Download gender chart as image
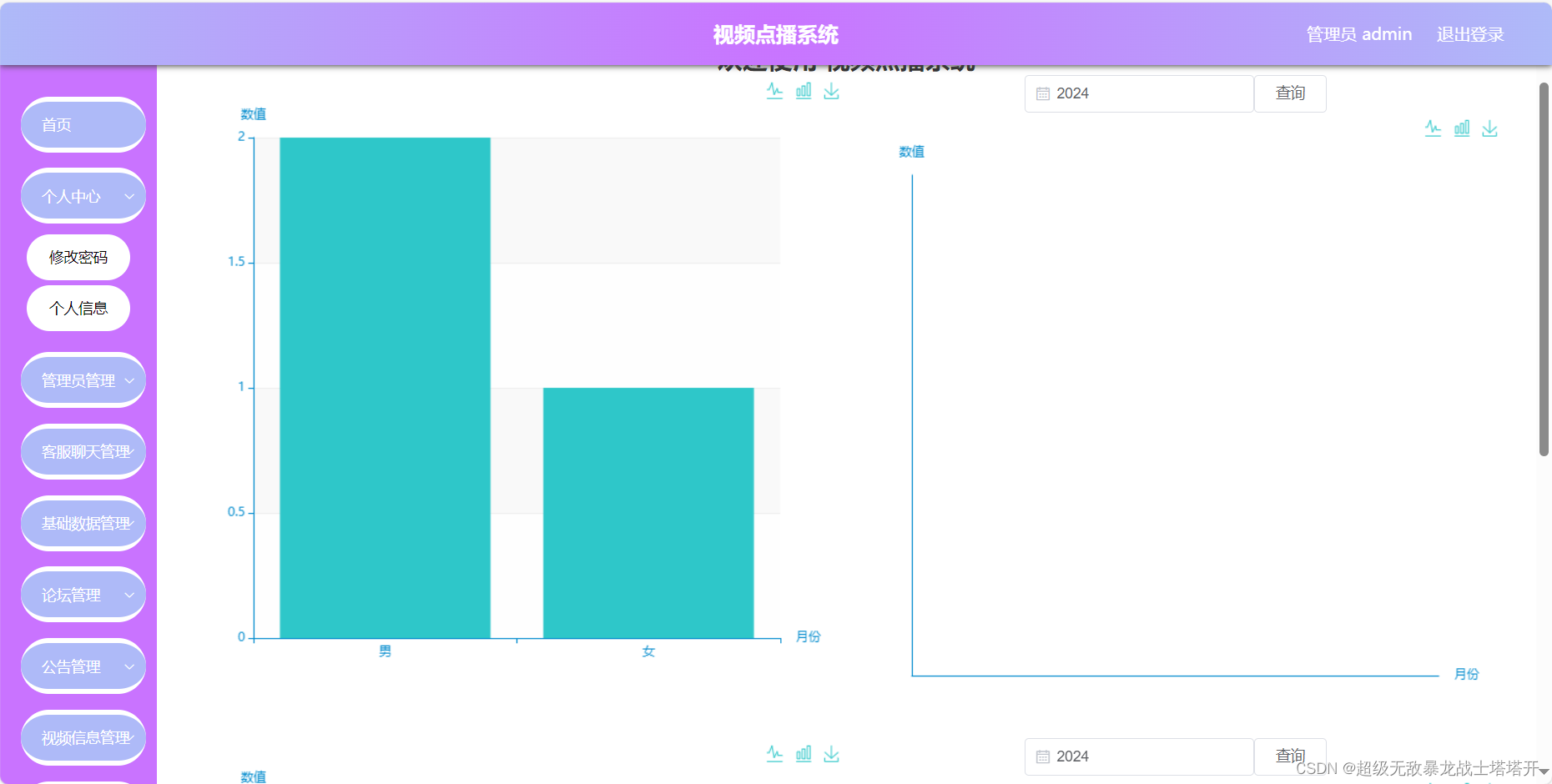Viewport: 1552px width, 784px height. click(x=831, y=91)
